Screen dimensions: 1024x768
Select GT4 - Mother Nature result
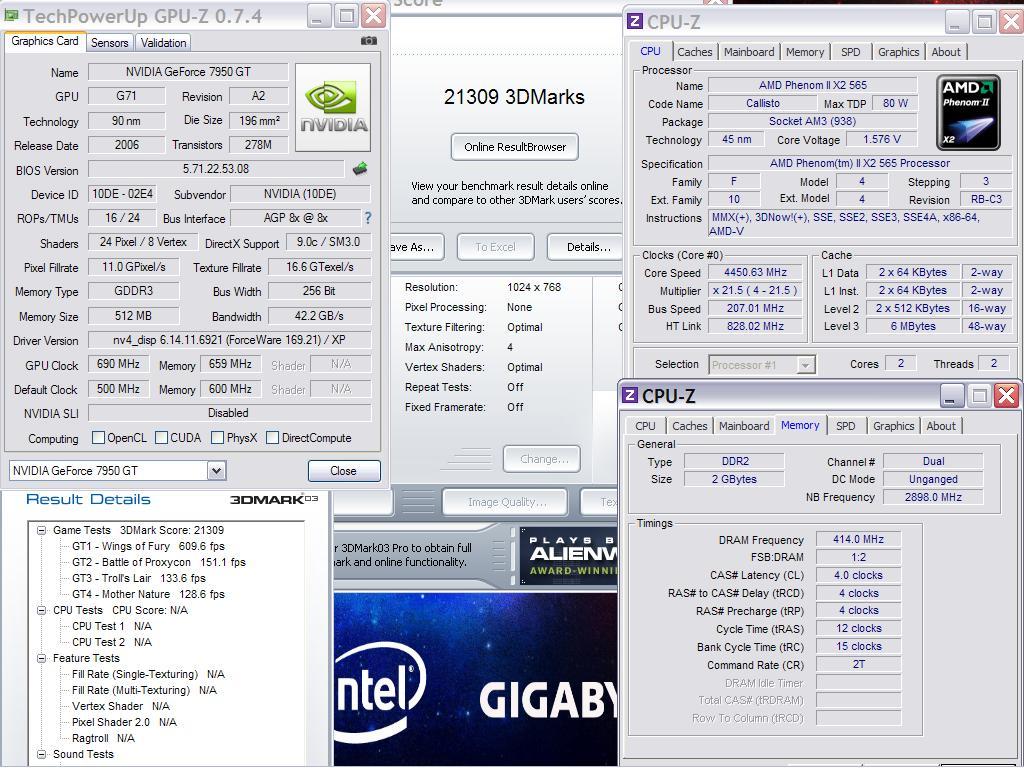[148, 594]
